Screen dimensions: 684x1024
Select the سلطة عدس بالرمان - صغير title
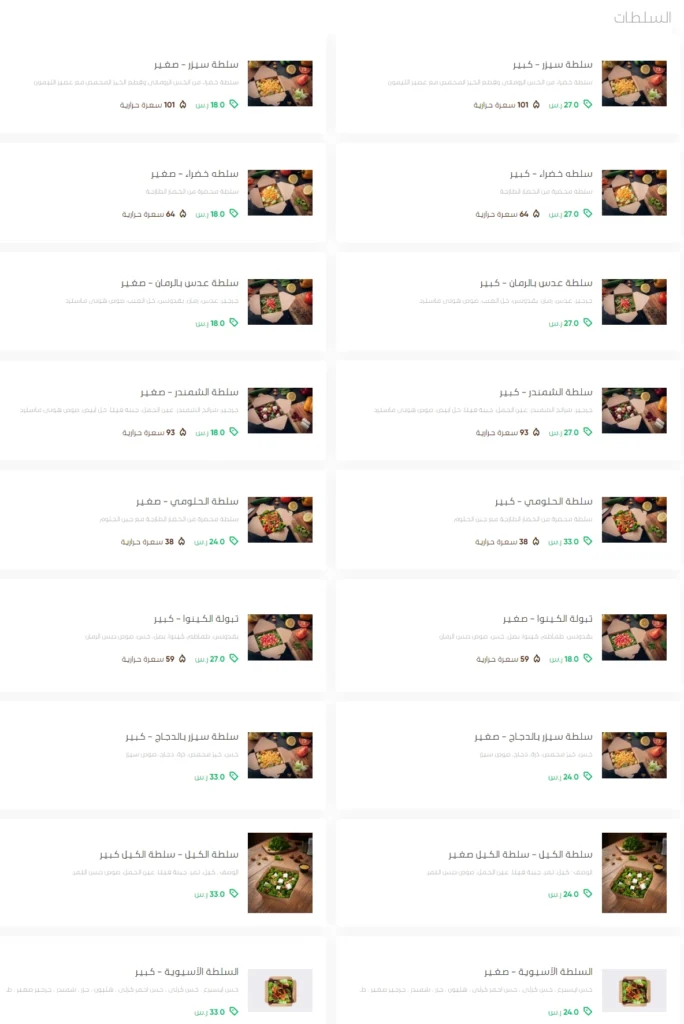point(180,283)
